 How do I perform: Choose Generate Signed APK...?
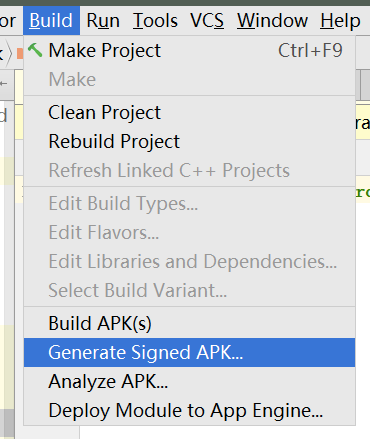coord(189,352)
